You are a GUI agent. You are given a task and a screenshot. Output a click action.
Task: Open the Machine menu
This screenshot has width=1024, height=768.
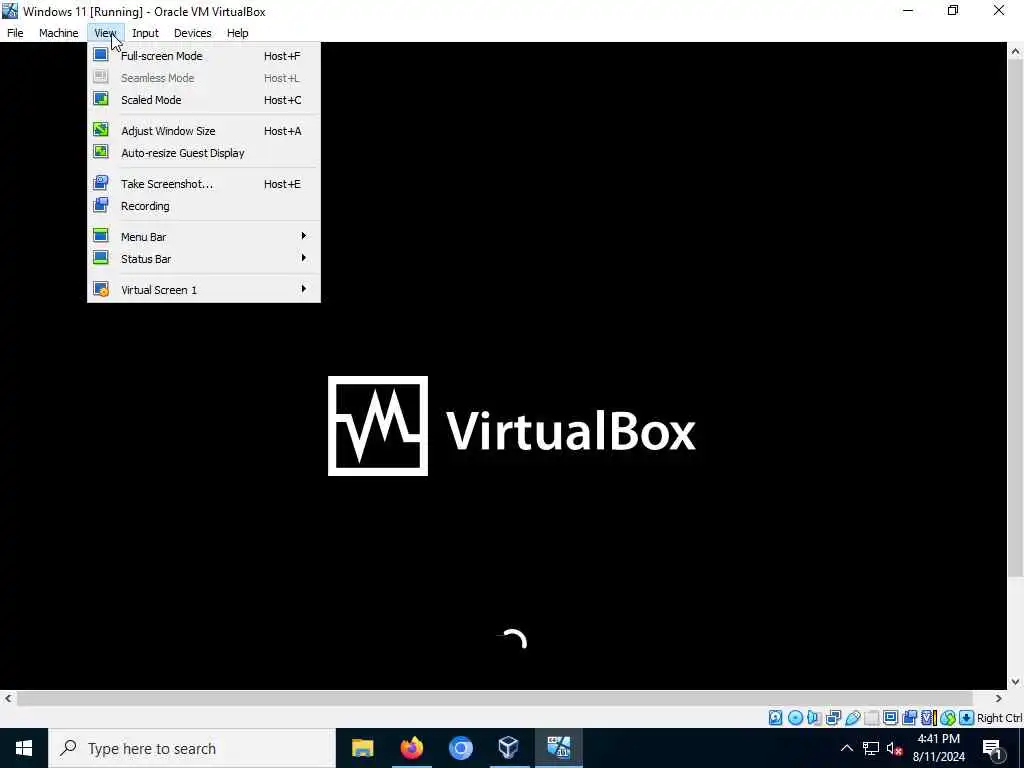click(59, 33)
